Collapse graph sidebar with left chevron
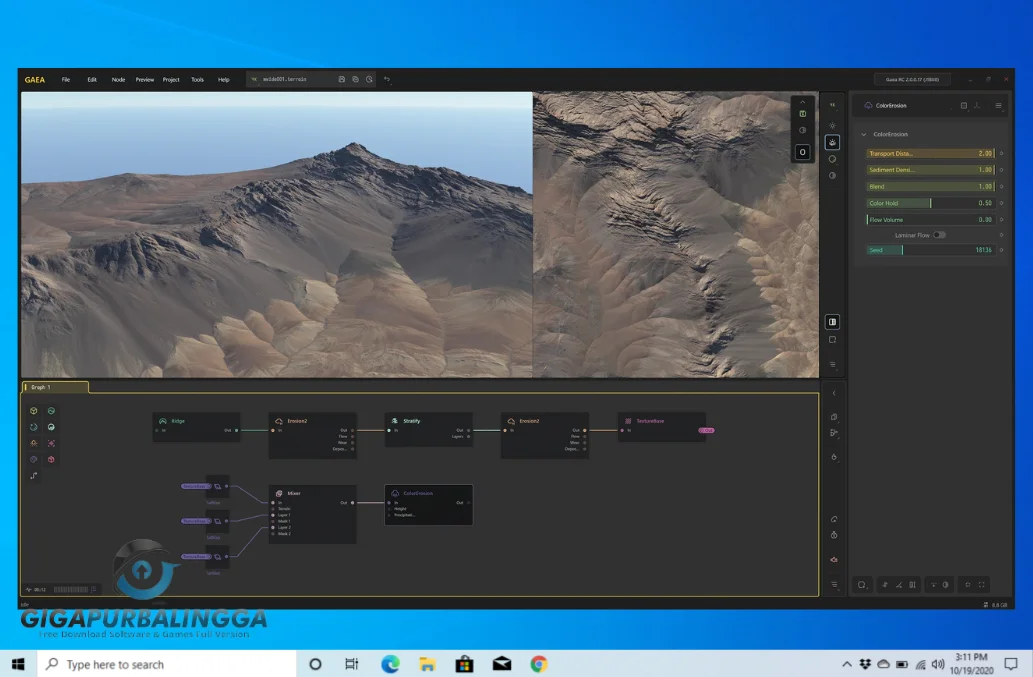1033x677 pixels. [x=834, y=393]
